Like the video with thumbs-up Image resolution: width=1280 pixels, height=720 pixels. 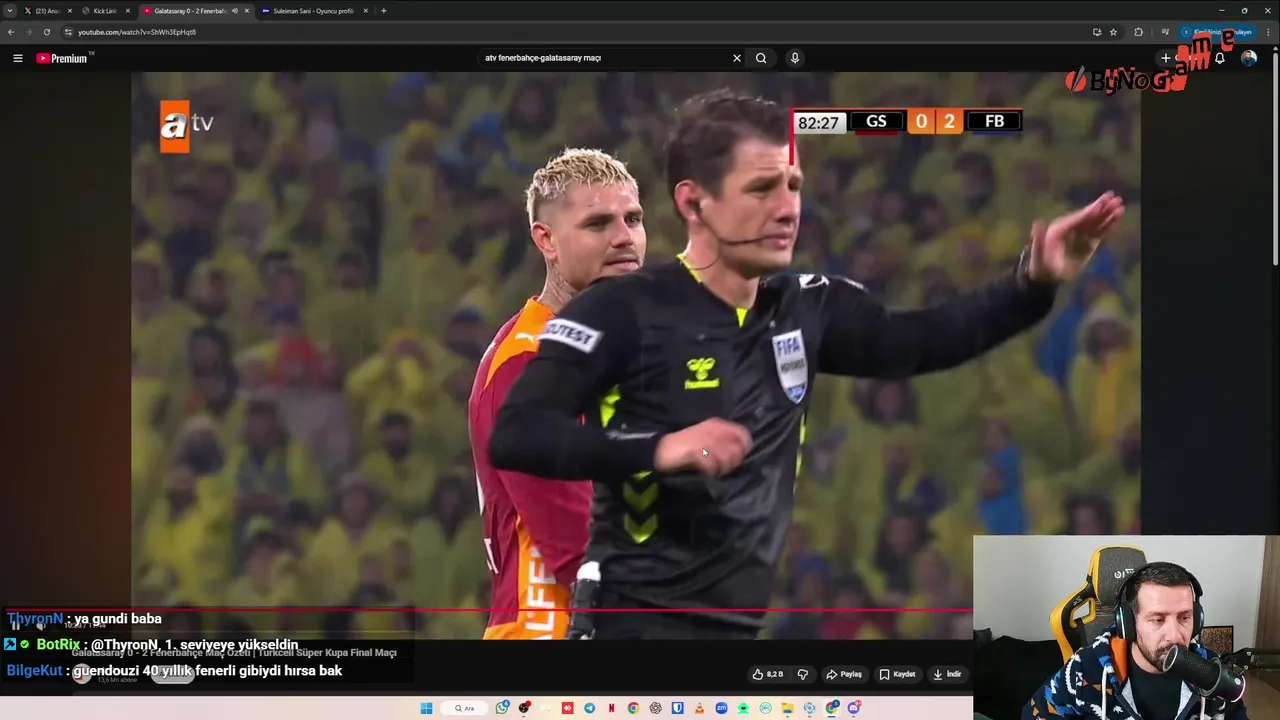tap(767, 674)
